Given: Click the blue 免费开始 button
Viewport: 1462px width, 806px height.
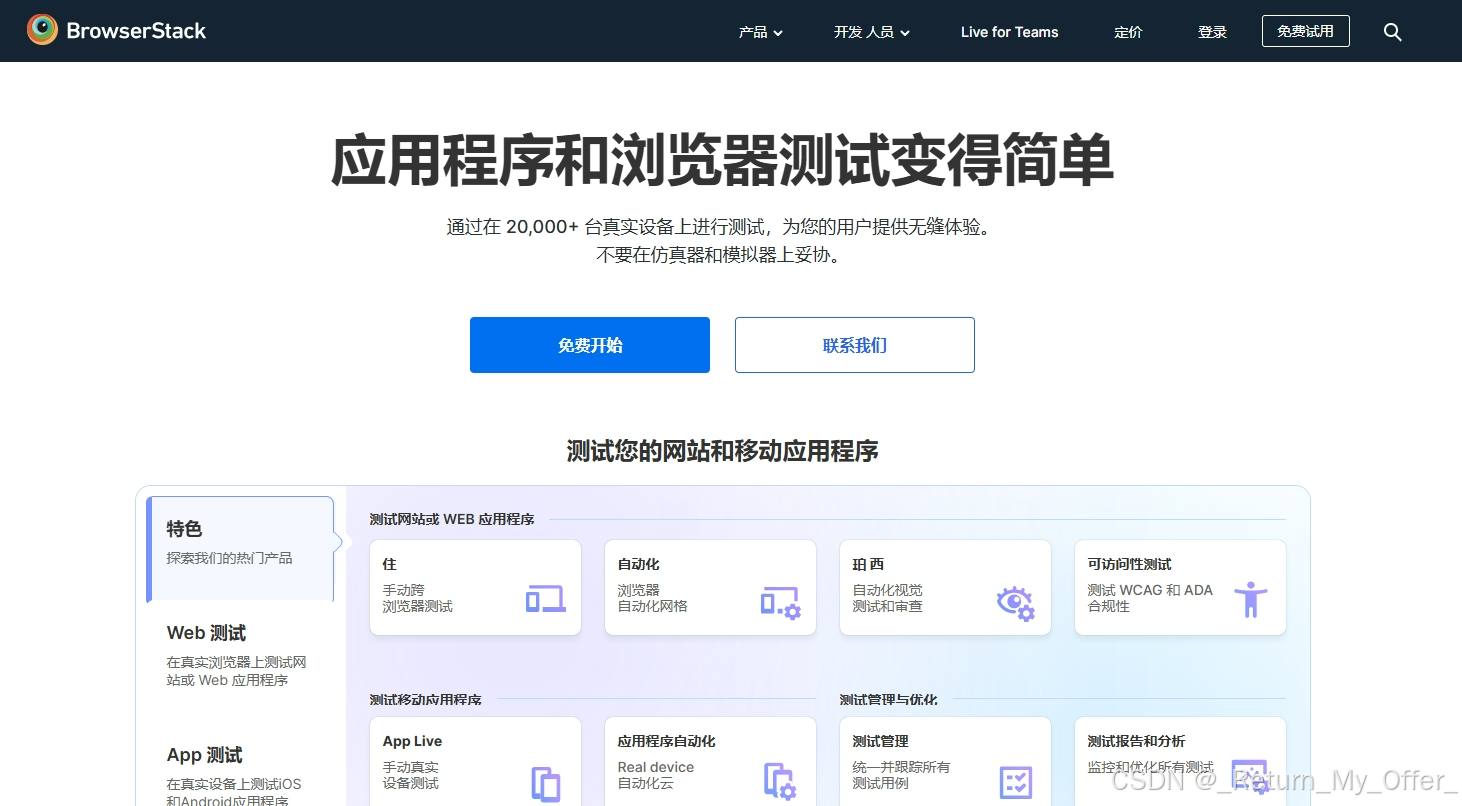Looking at the screenshot, I should point(590,345).
